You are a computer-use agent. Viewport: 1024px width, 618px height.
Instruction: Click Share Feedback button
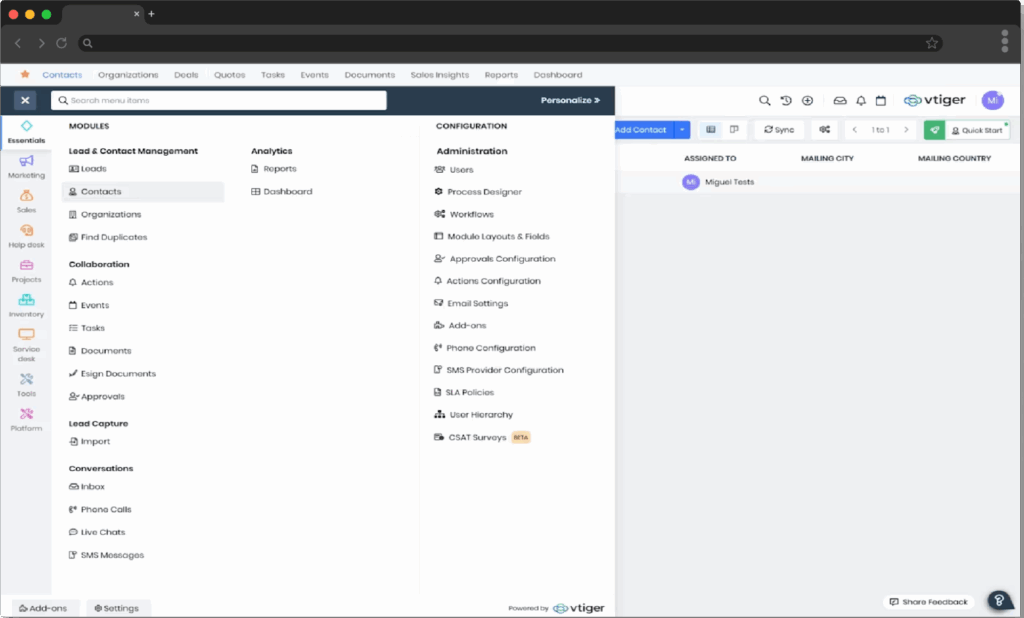pyautogui.click(x=929, y=602)
